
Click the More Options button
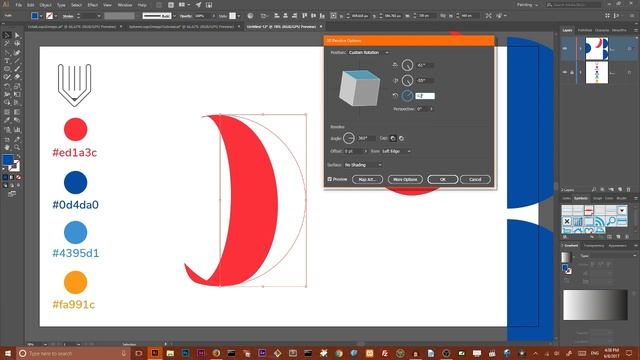pos(405,180)
